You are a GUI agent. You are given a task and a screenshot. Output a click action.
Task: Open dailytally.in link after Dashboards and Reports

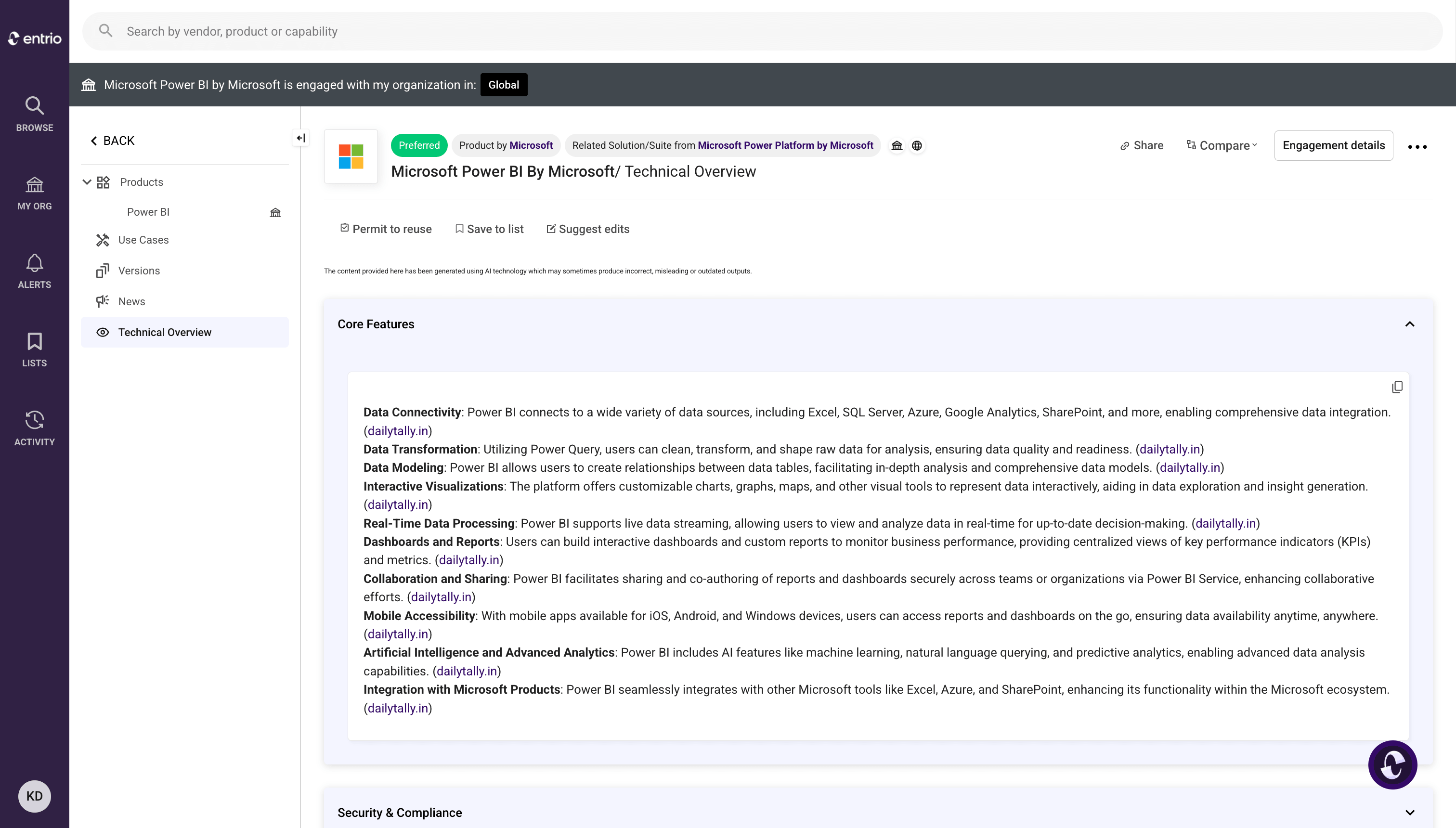tap(469, 559)
